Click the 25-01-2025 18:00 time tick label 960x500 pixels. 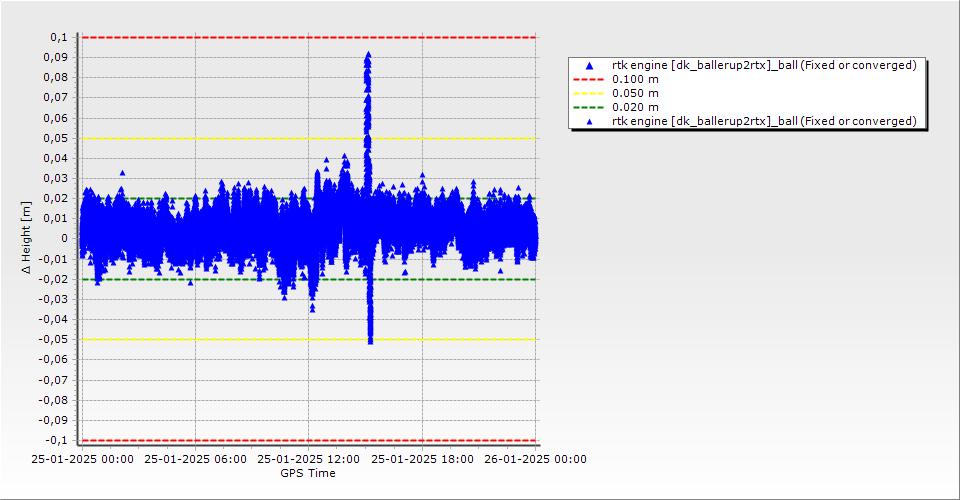pos(422,459)
